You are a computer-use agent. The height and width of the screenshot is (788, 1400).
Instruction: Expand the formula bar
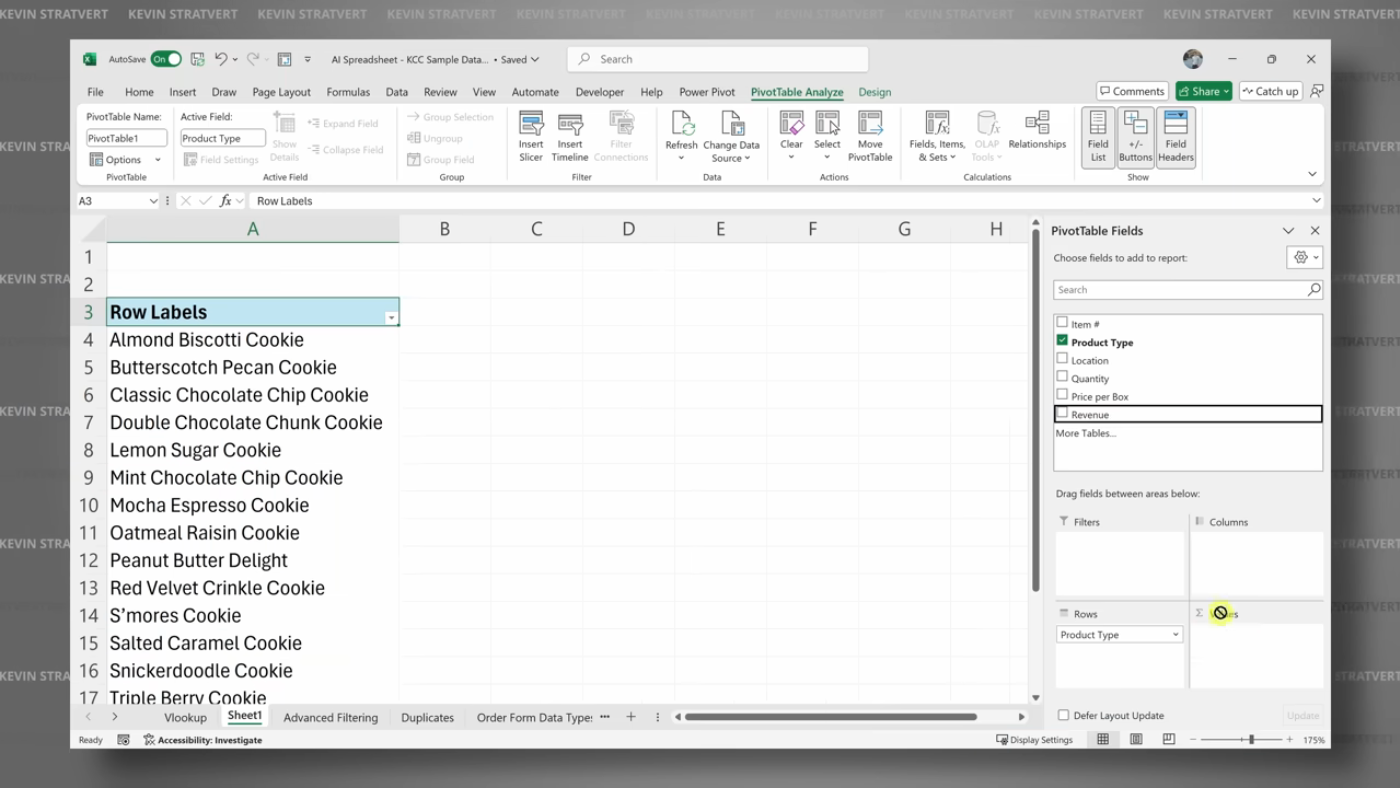(1316, 201)
